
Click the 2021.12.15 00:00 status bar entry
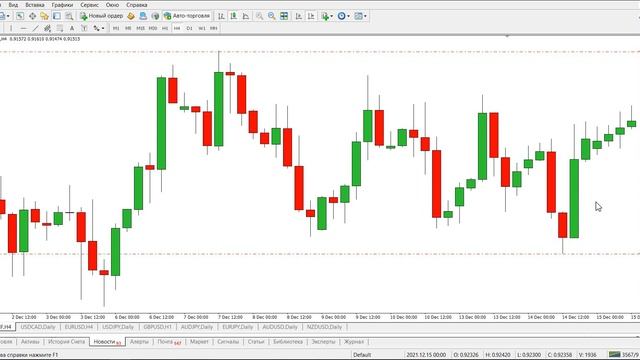(426, 355)
